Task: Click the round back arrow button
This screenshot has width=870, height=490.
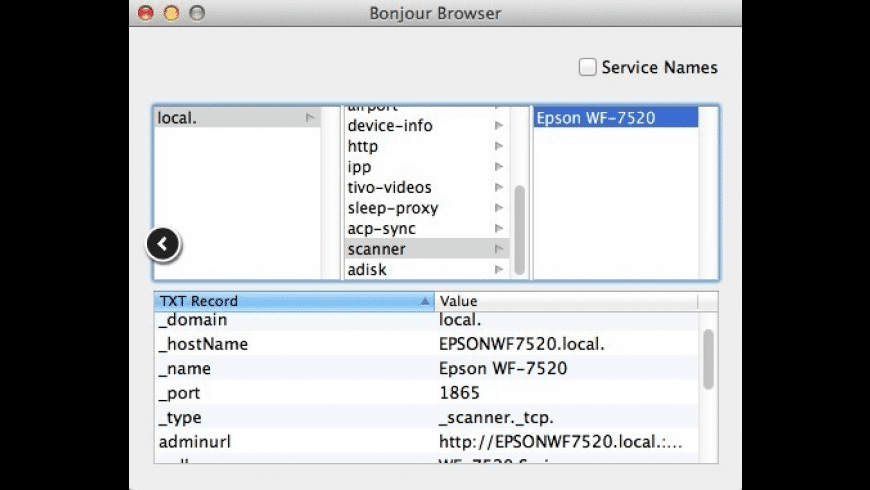Action: (x=163, y=244)
